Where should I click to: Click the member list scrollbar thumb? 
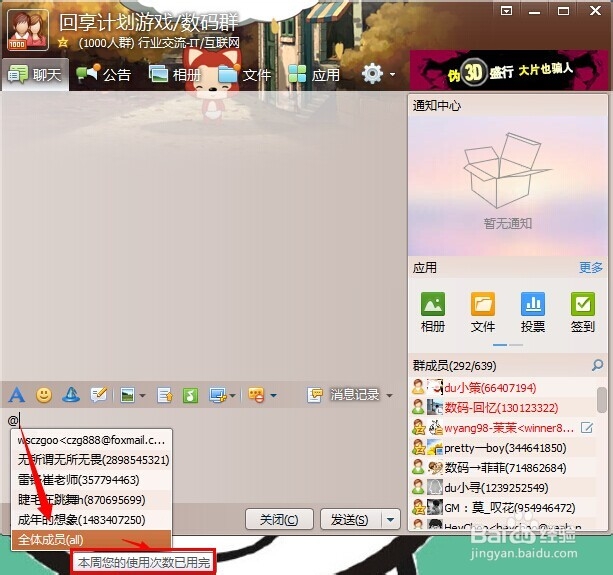(602, 399)
